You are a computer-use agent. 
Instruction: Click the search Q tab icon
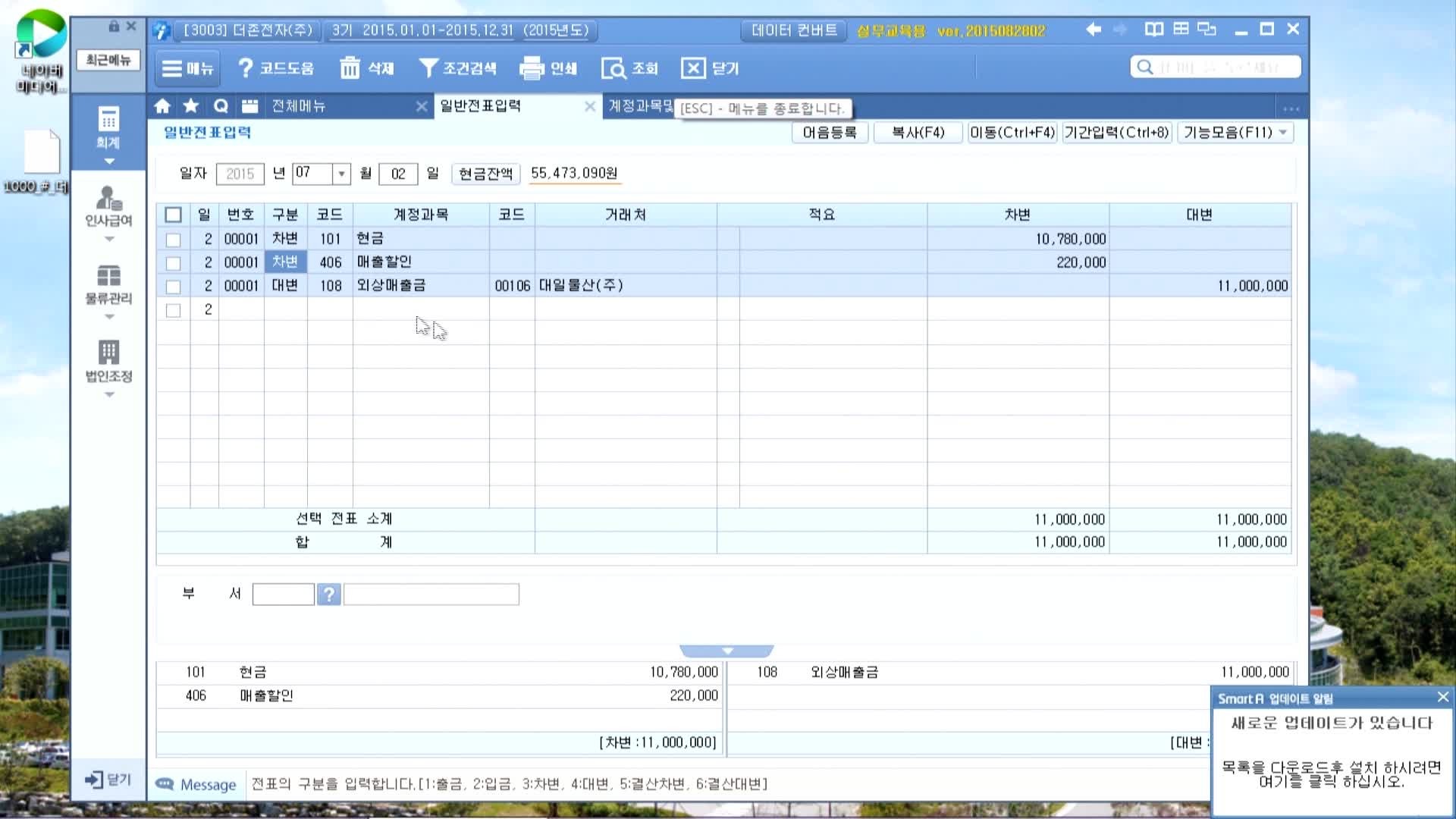coord(221,106)
